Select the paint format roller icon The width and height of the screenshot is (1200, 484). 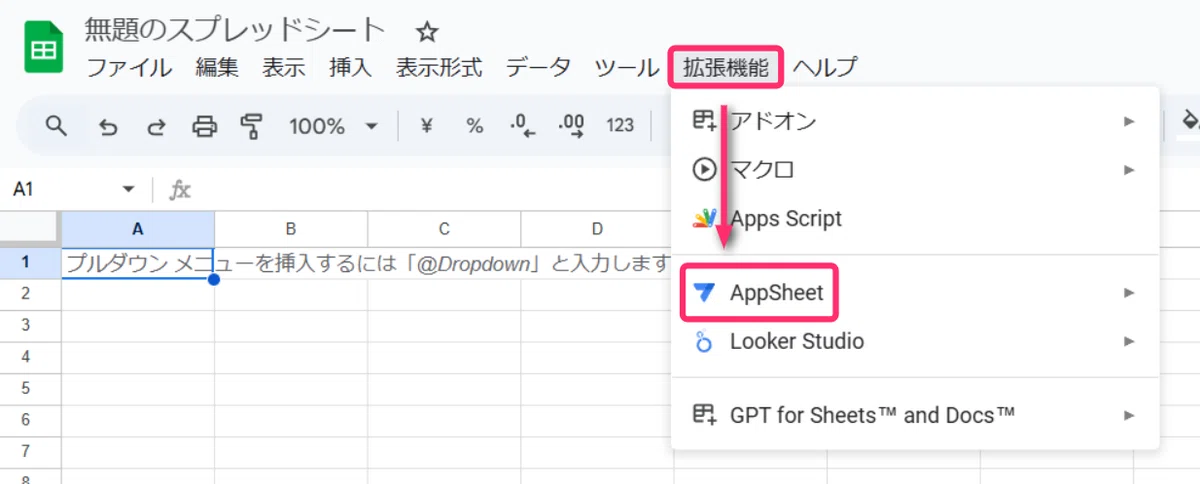(251, 126)
